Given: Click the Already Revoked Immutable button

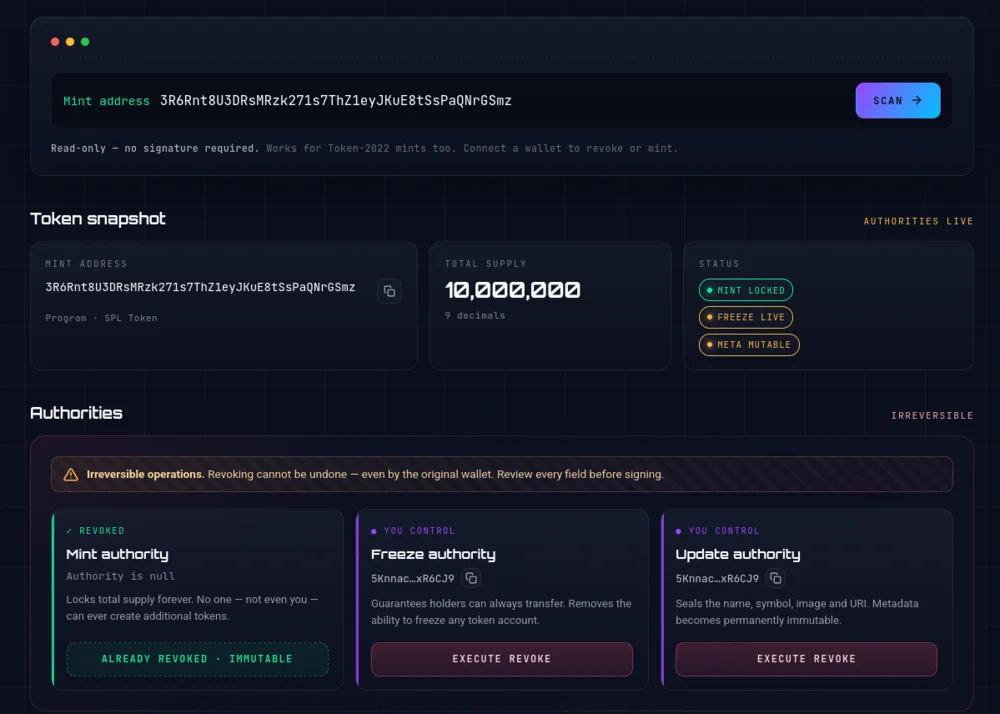Looking at the screenshot, I should 198,659.
